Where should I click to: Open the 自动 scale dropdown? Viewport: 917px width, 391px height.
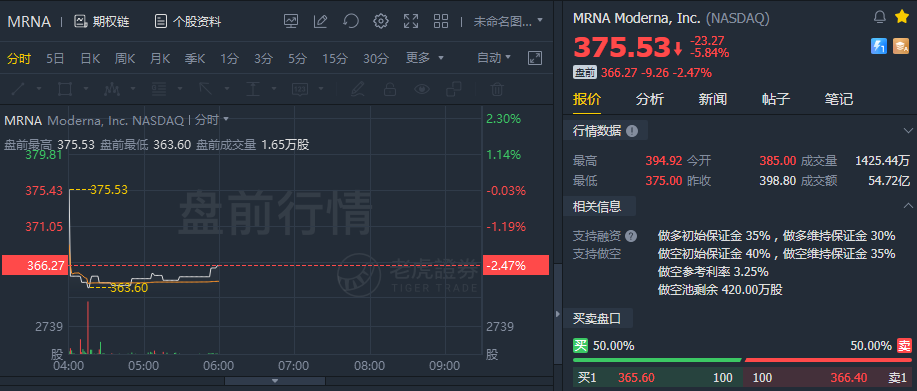pos(494,58)
